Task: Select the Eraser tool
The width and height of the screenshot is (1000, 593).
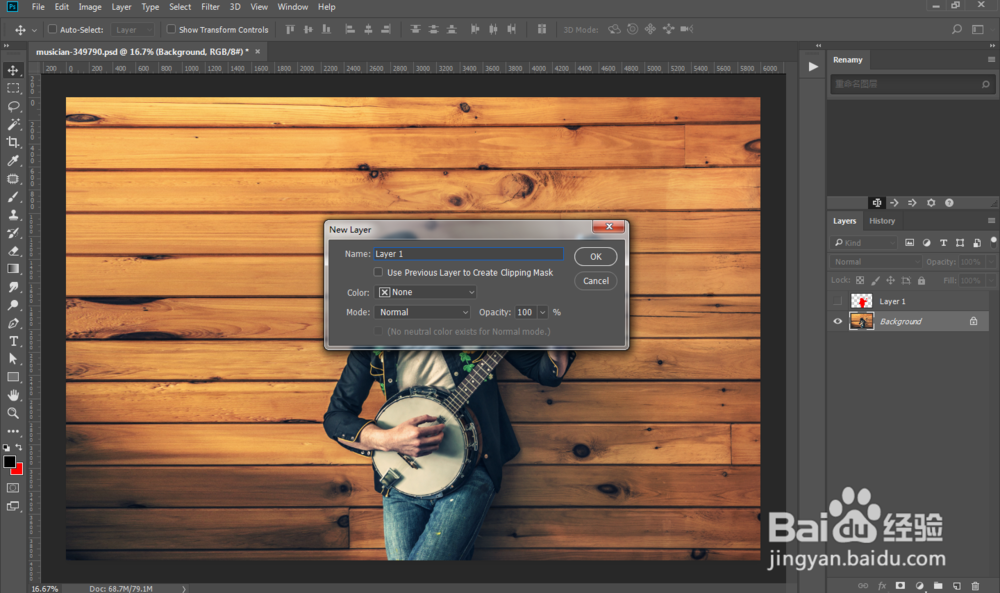Action: coord(13,251)
